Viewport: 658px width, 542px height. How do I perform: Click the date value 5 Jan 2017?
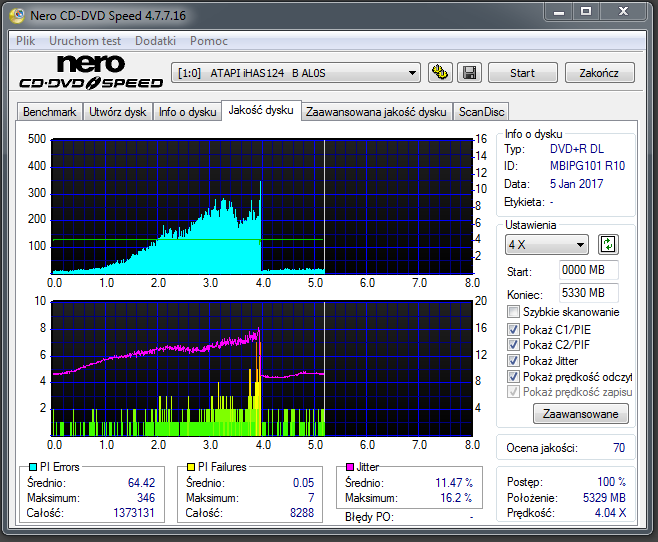click(577, 184)
